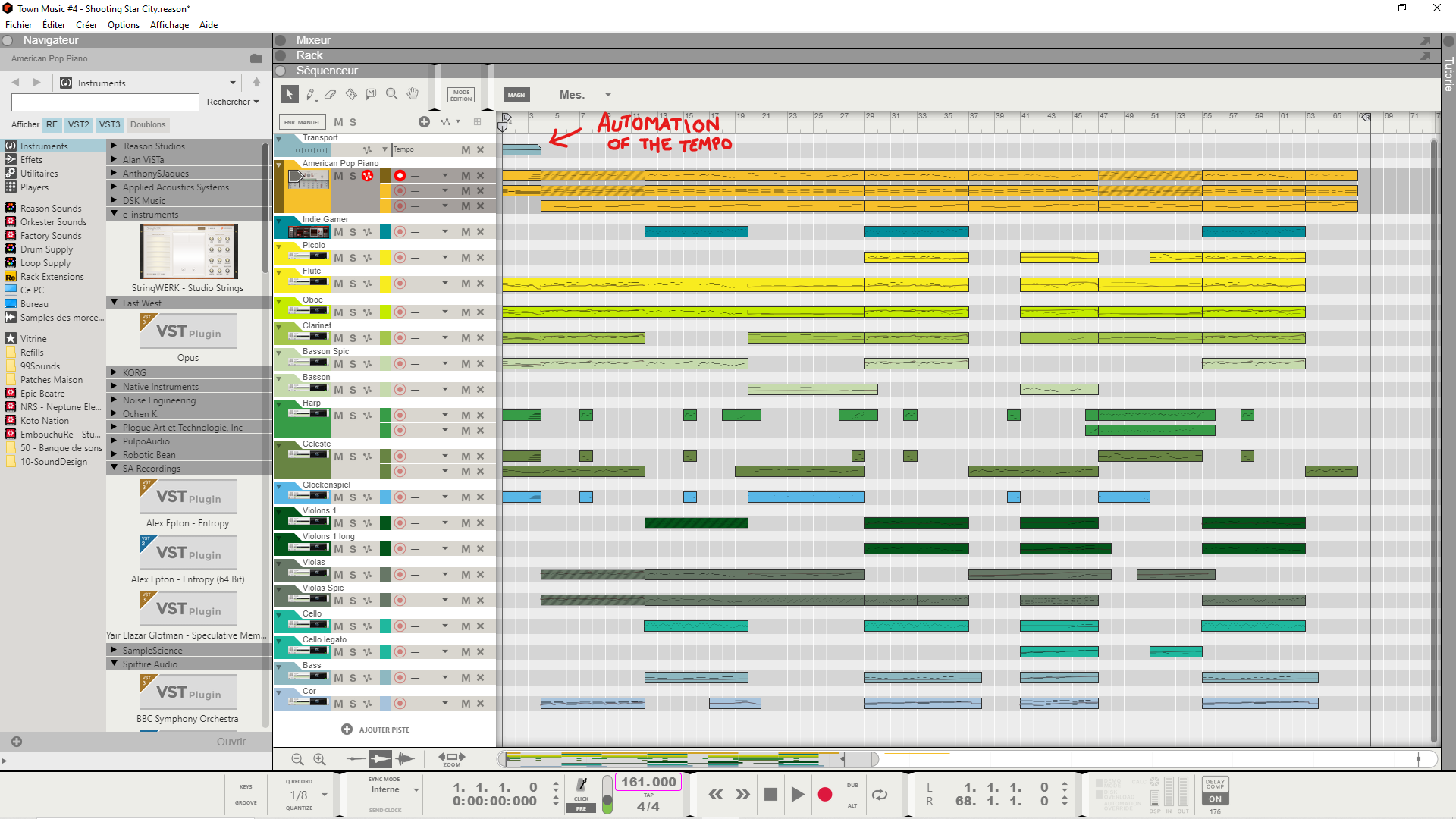Select the Razor tool

[x=351, y=94]
